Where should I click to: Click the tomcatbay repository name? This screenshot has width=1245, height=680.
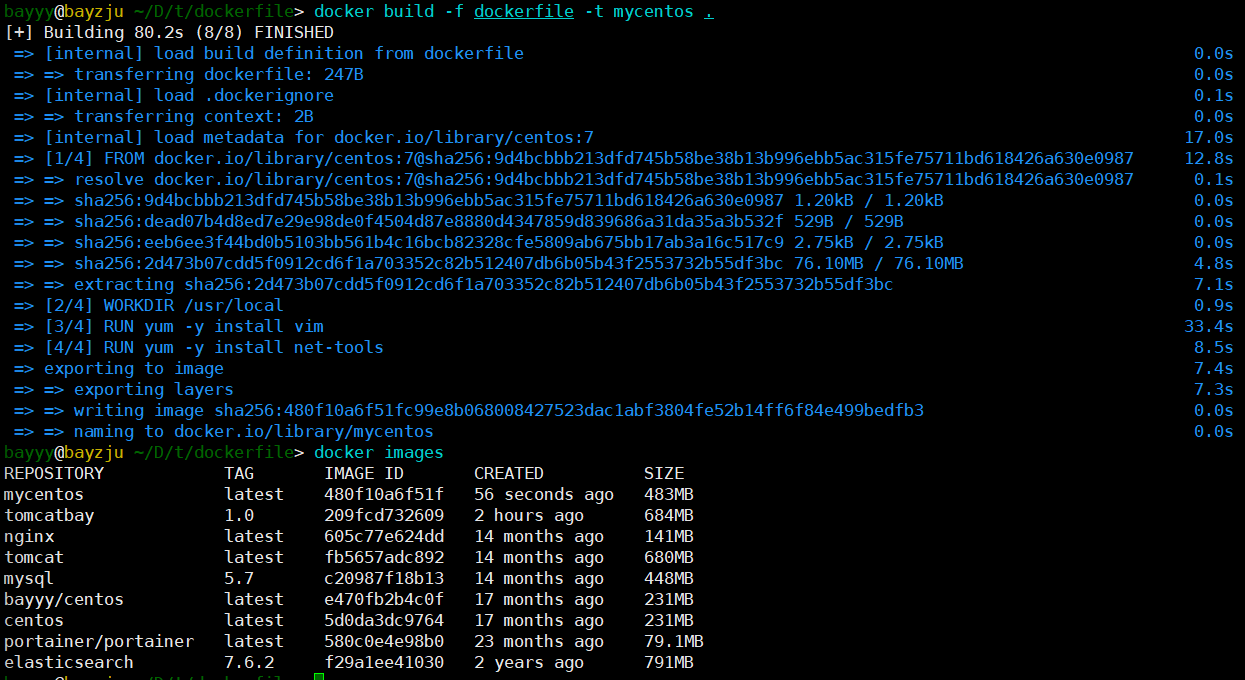click(x=49, y=515)
